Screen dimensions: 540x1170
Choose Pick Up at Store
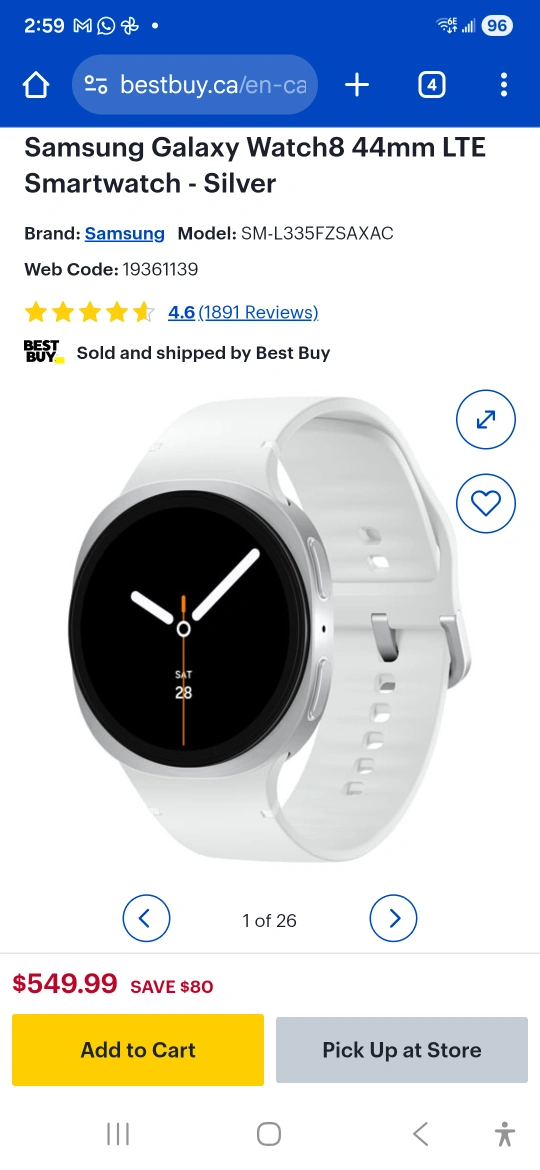click(x=402, y=1050)
